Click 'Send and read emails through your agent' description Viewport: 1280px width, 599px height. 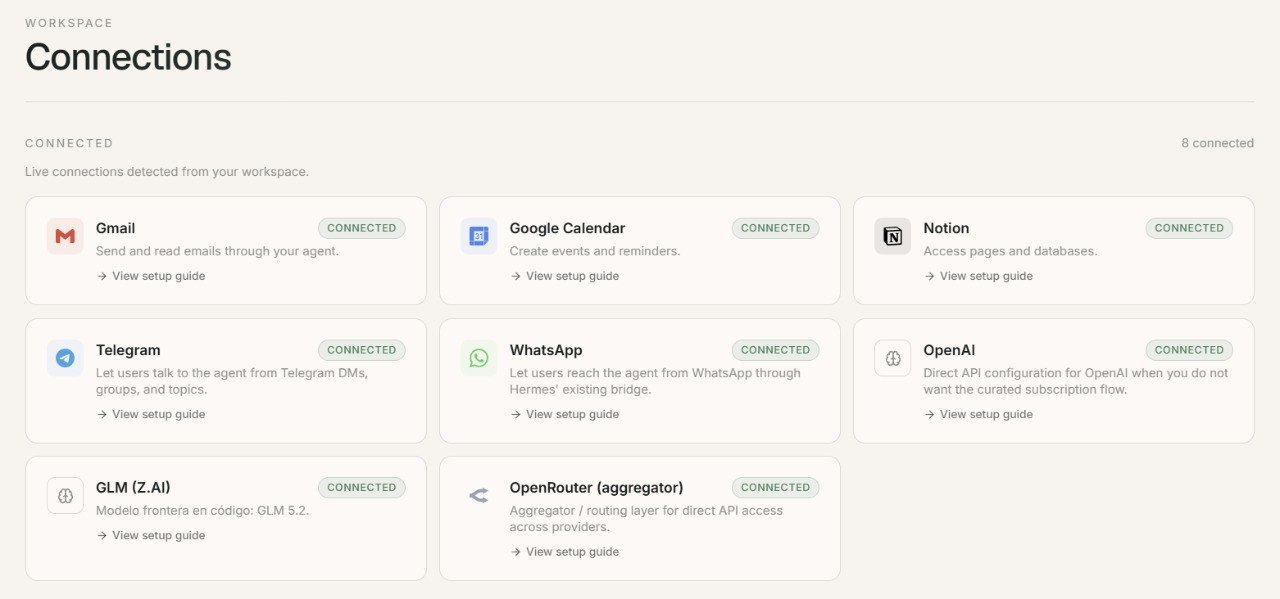point(217,251)
